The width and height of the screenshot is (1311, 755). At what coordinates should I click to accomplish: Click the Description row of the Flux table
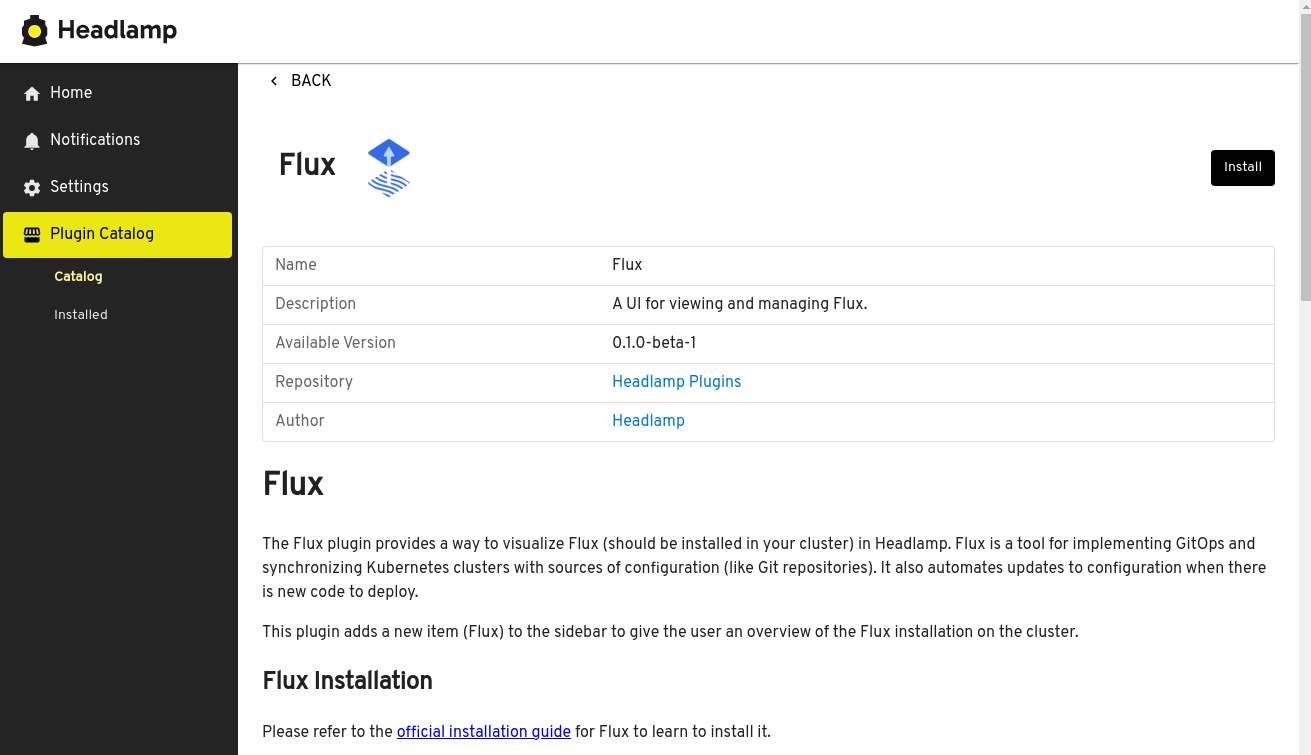[767, 304]
